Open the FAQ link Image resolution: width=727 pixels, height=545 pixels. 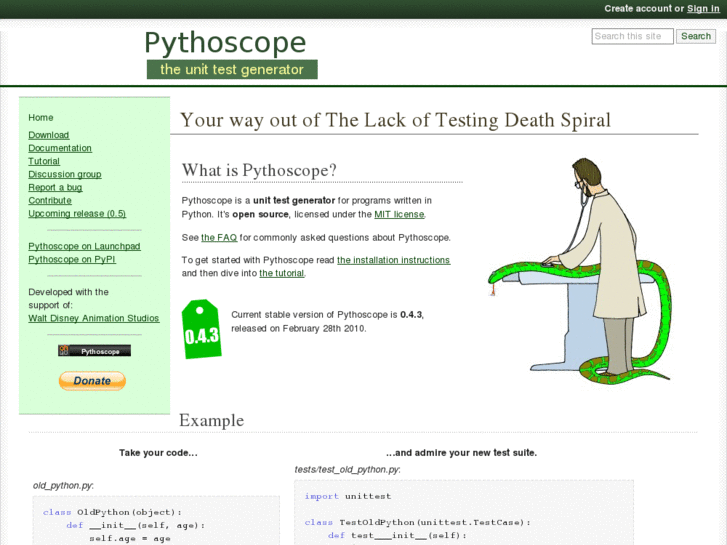click(219, 237)
